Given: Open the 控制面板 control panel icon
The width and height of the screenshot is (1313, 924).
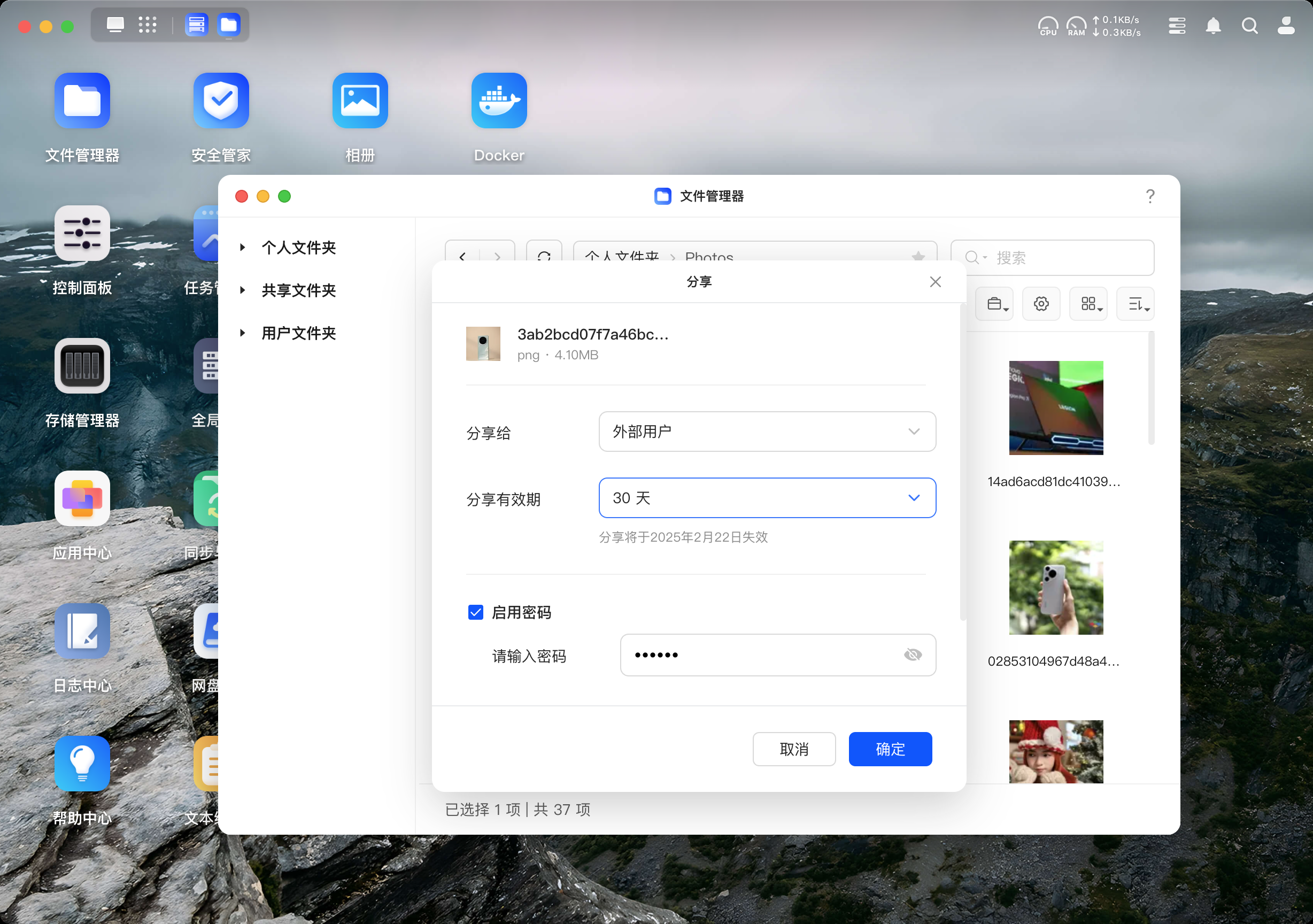Looking at the screenshot, I should pyautogui.click(x=82, y=233).
